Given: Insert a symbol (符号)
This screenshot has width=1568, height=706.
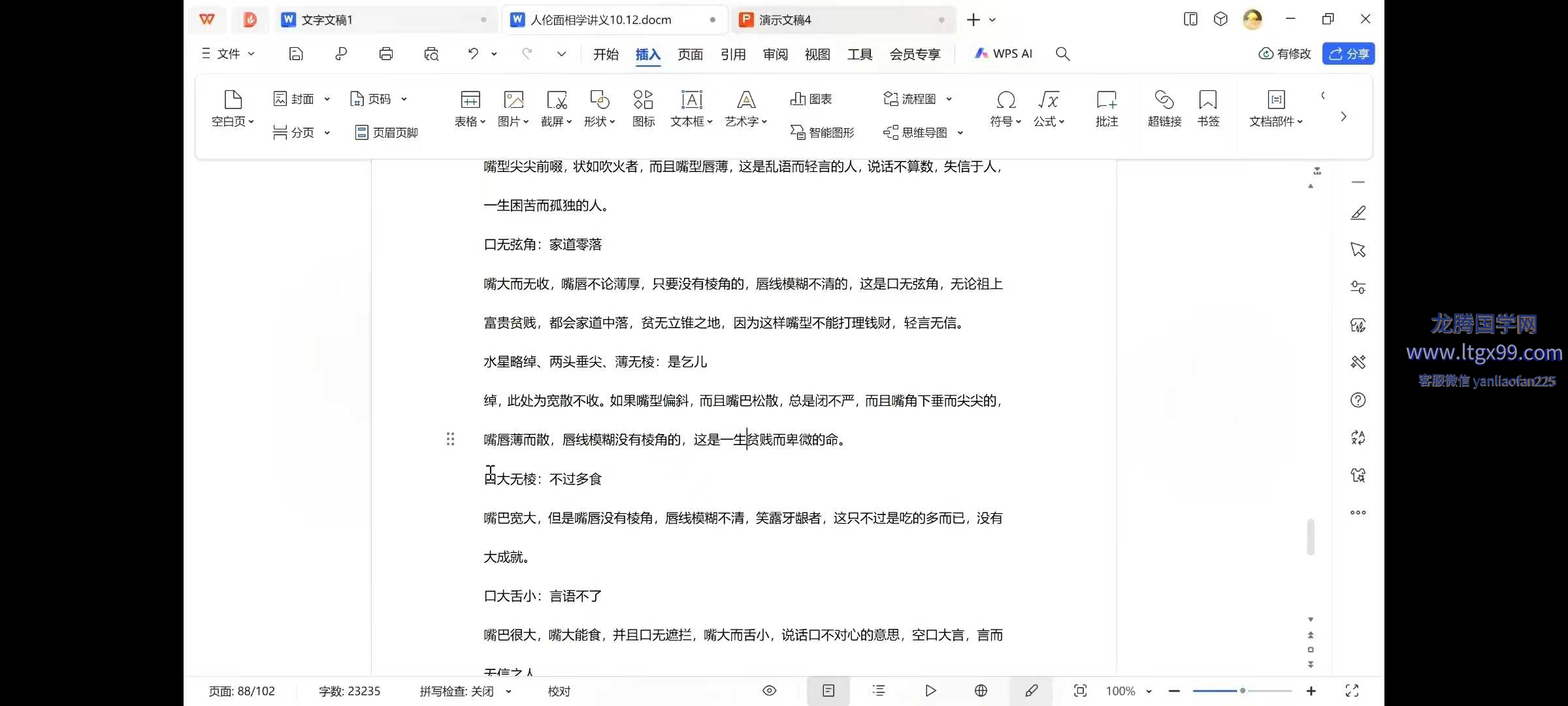Looking at the screenshot, I should click(1006, 109).
